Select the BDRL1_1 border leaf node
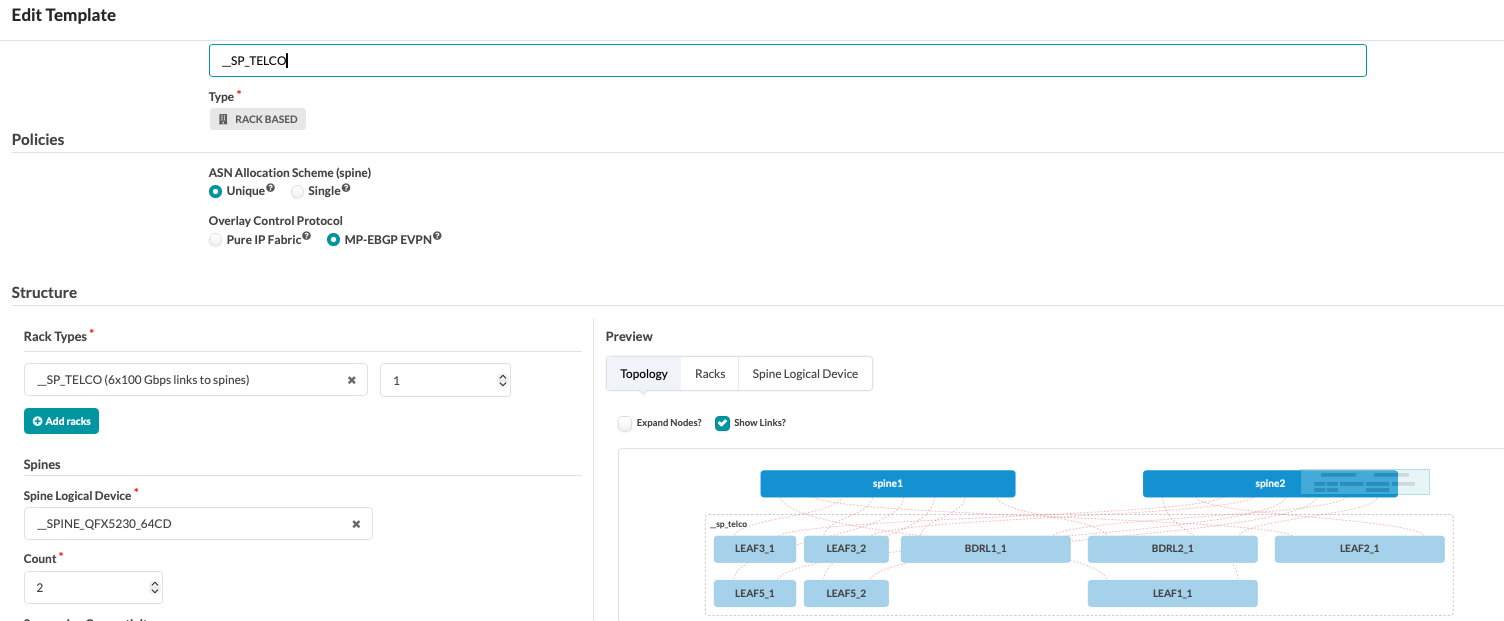Viewport: 1504px width, 621px height. (986, 549)
